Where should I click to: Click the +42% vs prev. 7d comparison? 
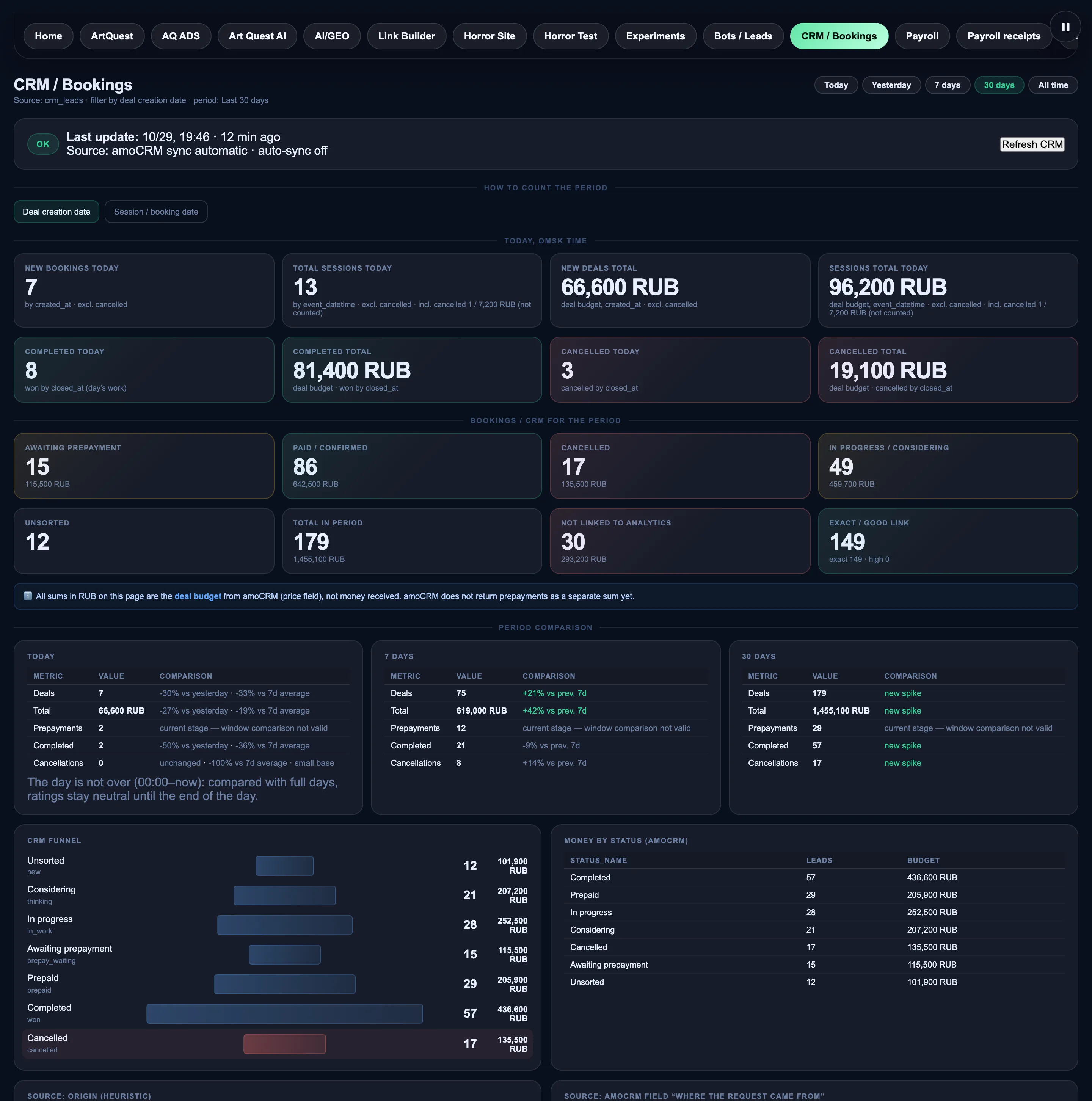click(555, 710)
